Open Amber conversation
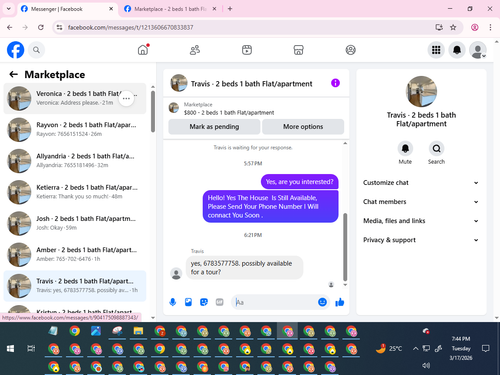 tap(75, 255)
